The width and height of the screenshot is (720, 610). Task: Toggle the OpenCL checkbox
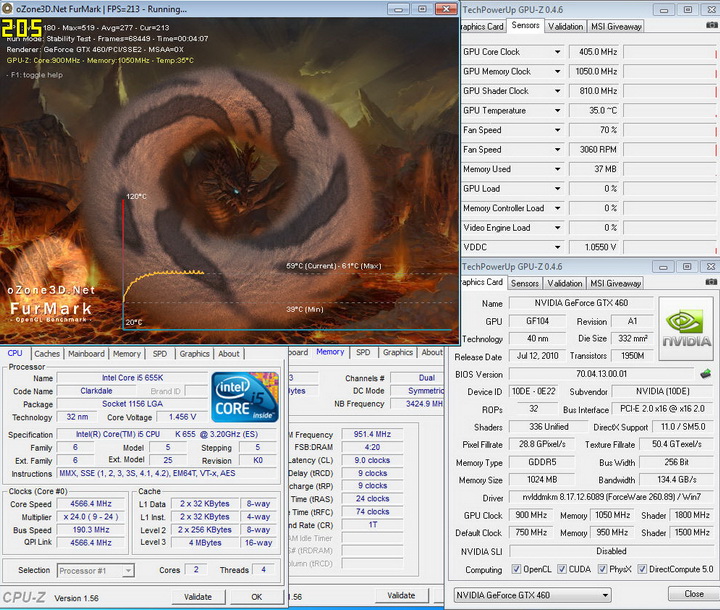tap(516, 569)
